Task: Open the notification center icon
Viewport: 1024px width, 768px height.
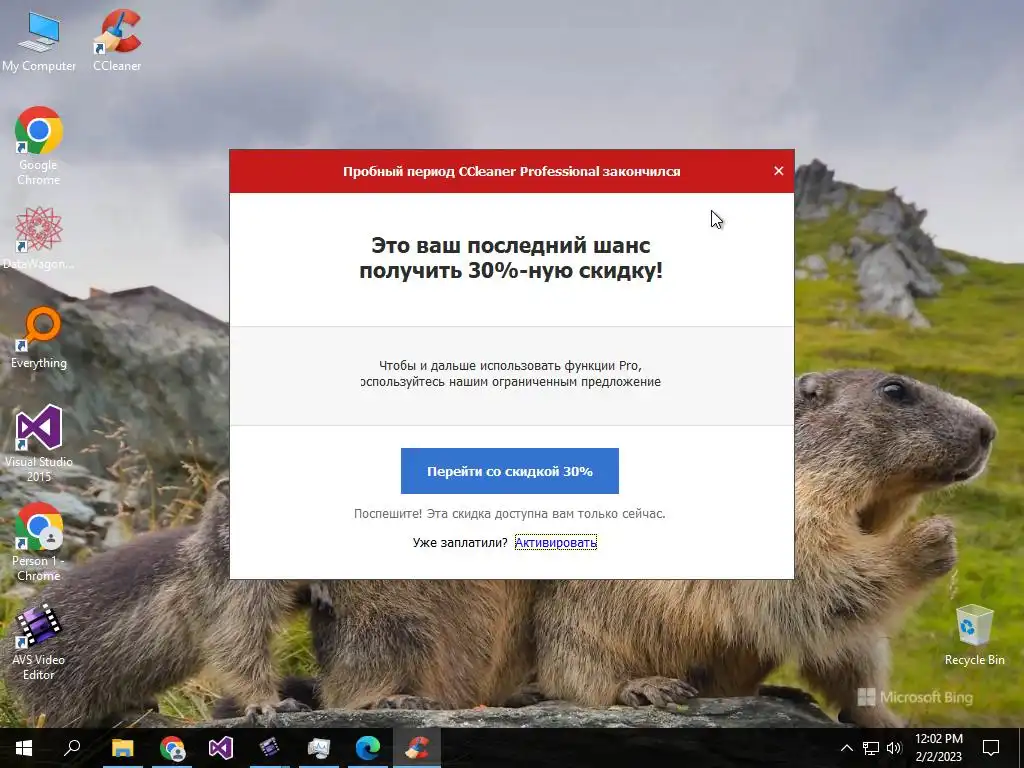Action: (x=991, y=748)
